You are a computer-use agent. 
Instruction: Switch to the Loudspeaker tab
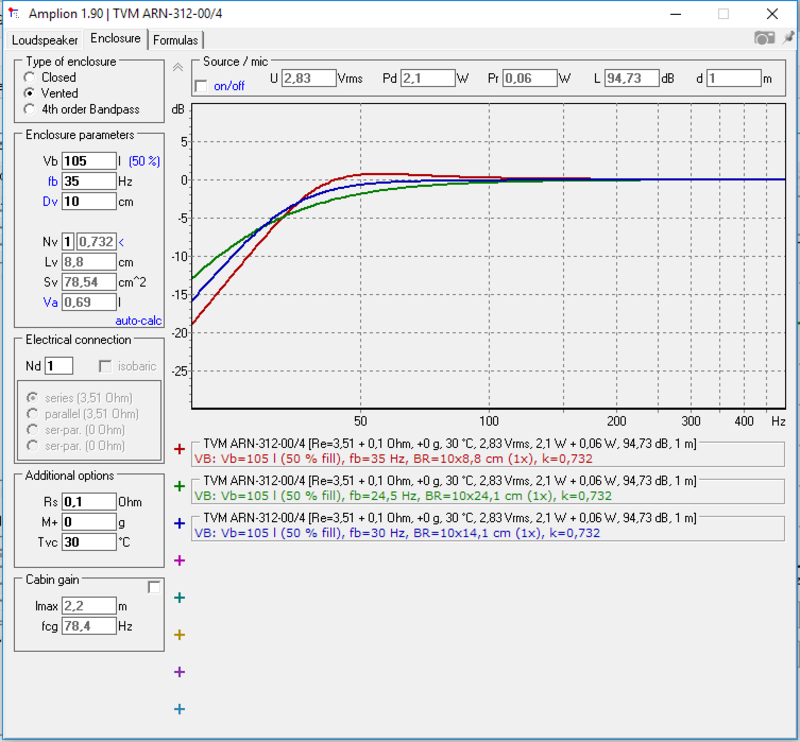(45, 40)
